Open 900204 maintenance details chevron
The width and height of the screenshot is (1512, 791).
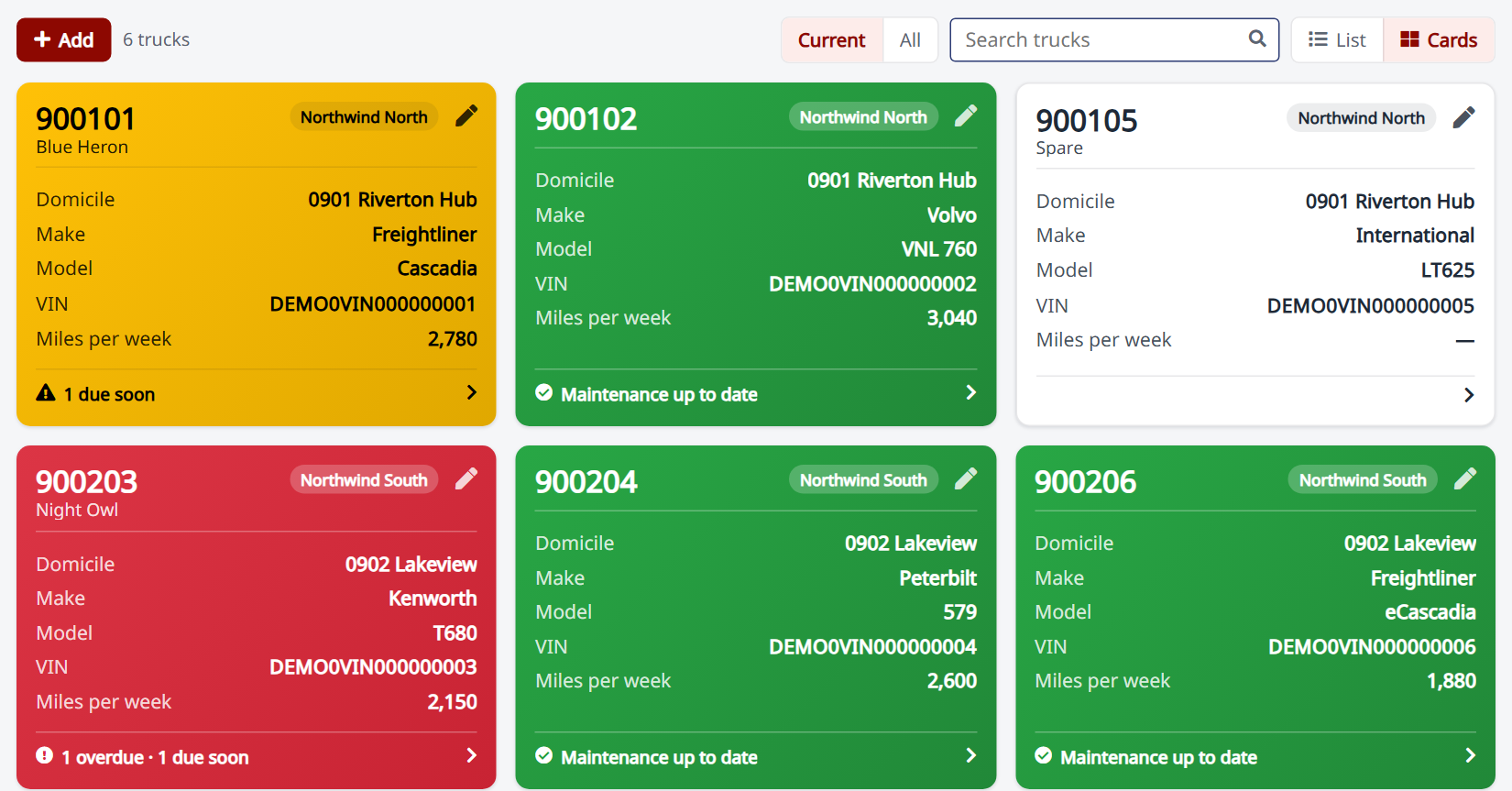click(970, 755)
